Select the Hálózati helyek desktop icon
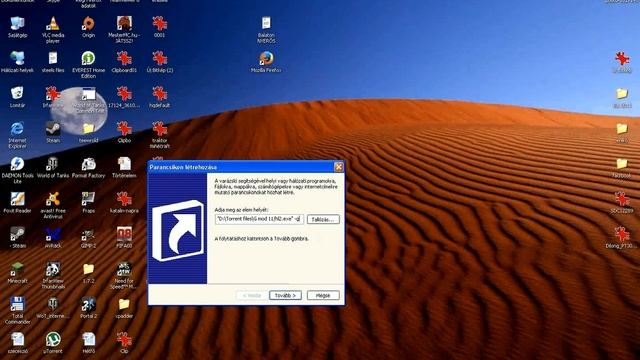The image size is (640, 360). coord(17,59)
